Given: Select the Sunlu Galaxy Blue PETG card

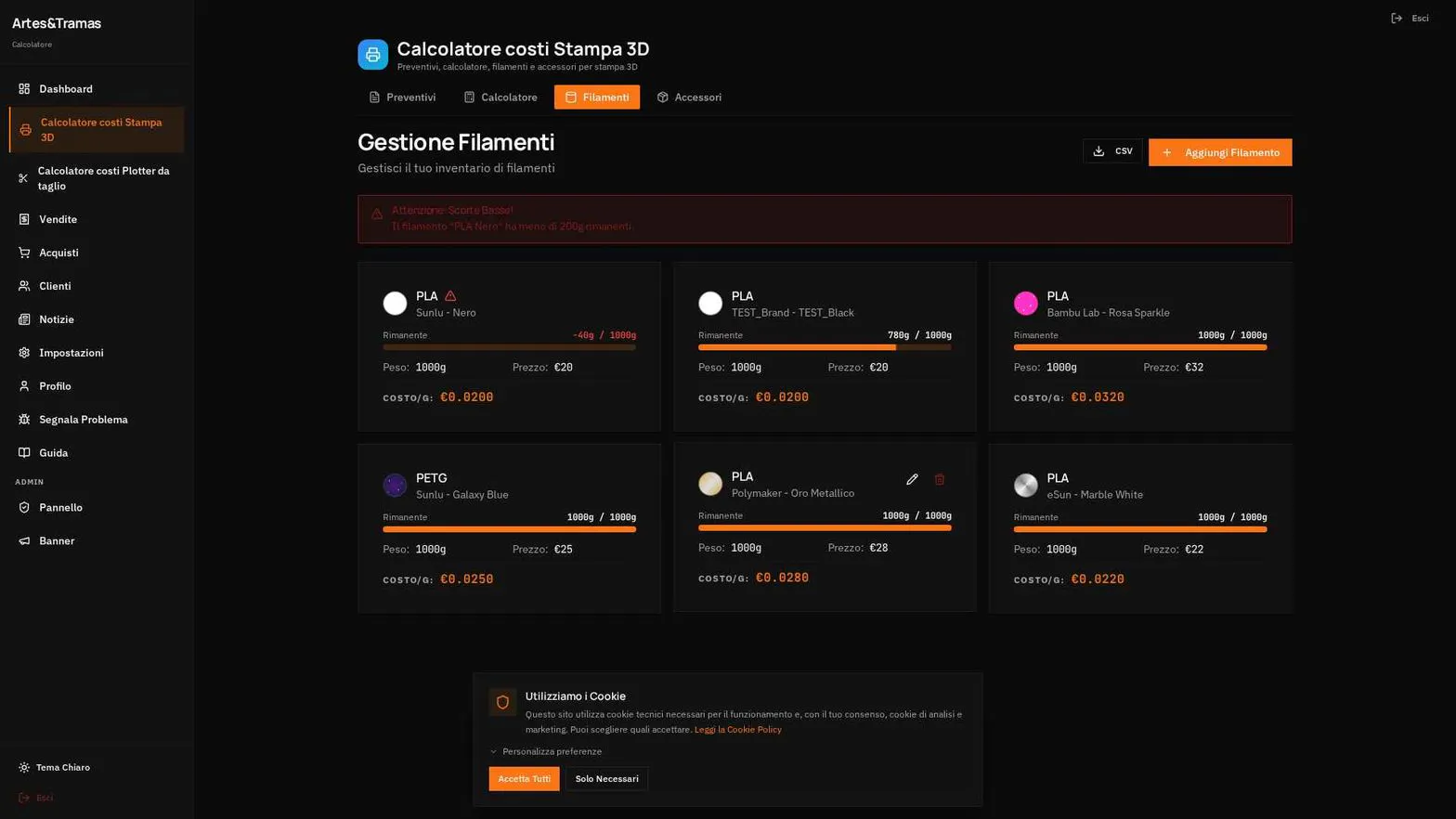Looking at the screenshot, I should tap(509, 527).
